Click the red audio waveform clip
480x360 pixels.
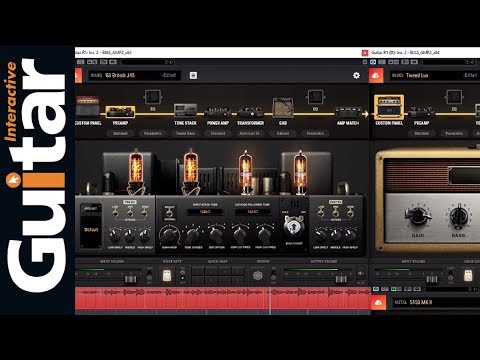(x=223, y=298)
